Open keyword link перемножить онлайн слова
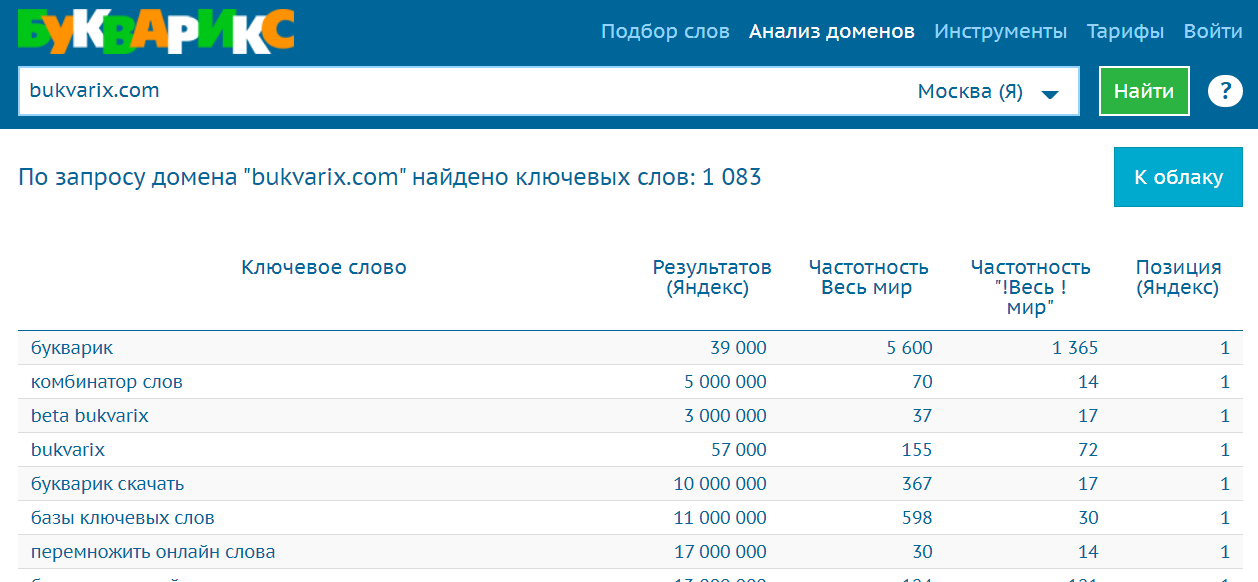The height and width of the screenshot is (582, 1258). [x=153, y=552]
